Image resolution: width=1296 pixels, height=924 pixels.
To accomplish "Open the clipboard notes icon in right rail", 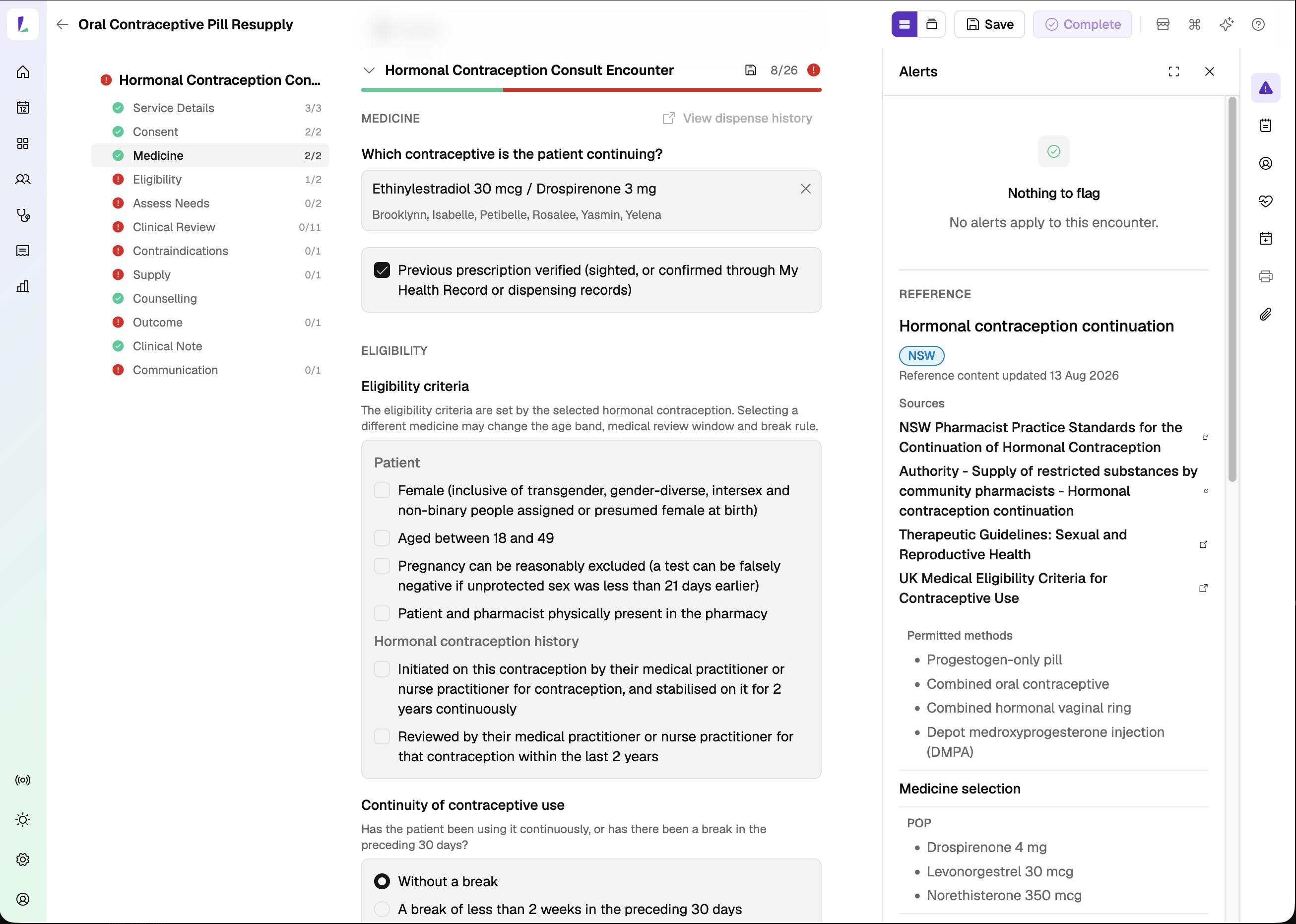I will tap(1265, 125).
